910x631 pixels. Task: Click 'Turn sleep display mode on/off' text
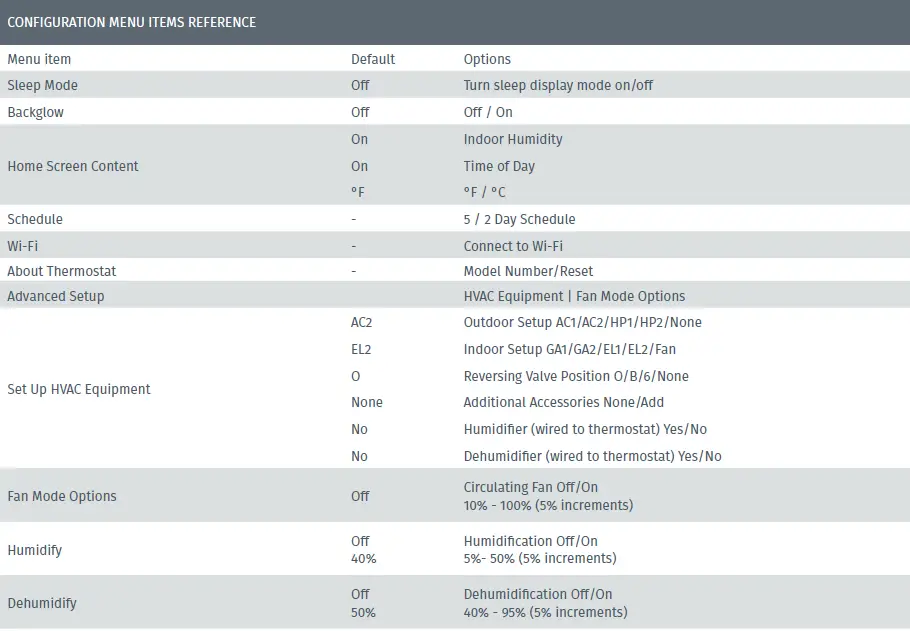[558, 85]
